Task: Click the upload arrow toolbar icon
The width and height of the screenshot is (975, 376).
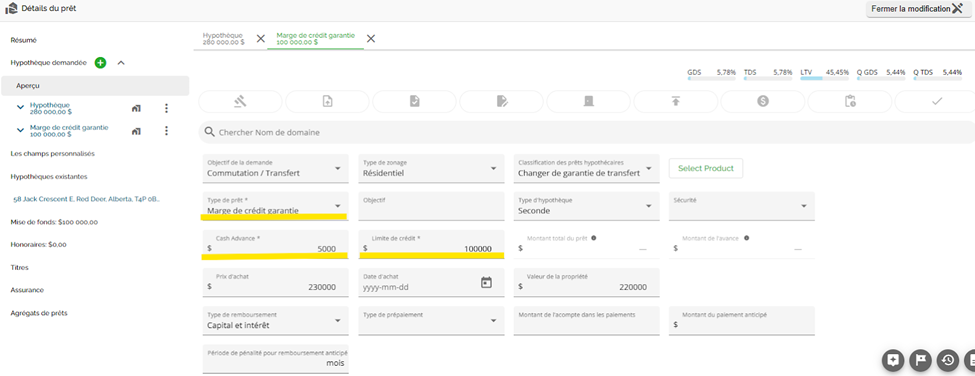Action: [x=675, y=102]
